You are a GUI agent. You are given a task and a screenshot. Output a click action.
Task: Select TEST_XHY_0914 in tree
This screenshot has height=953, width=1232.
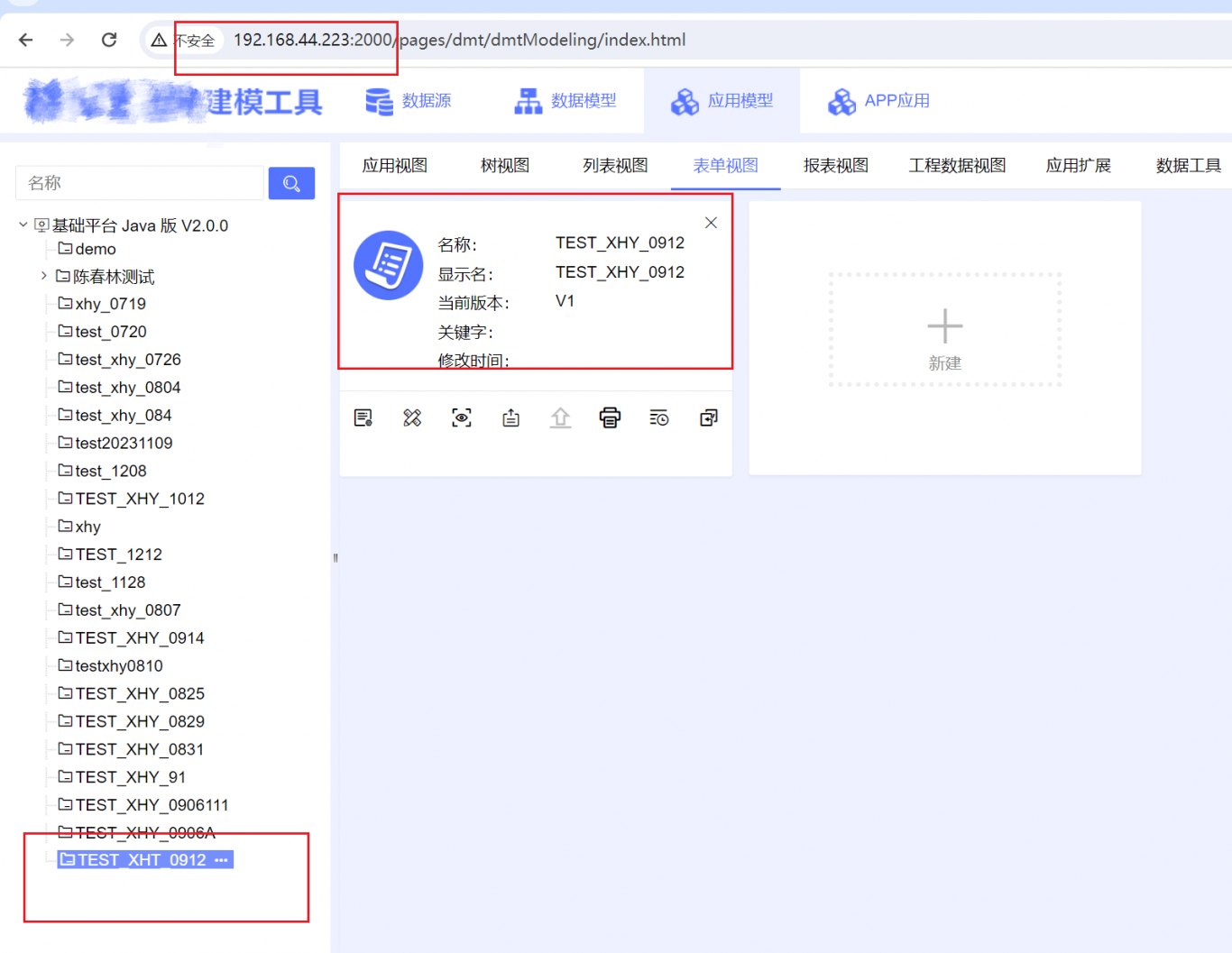[x=132, y=638]
